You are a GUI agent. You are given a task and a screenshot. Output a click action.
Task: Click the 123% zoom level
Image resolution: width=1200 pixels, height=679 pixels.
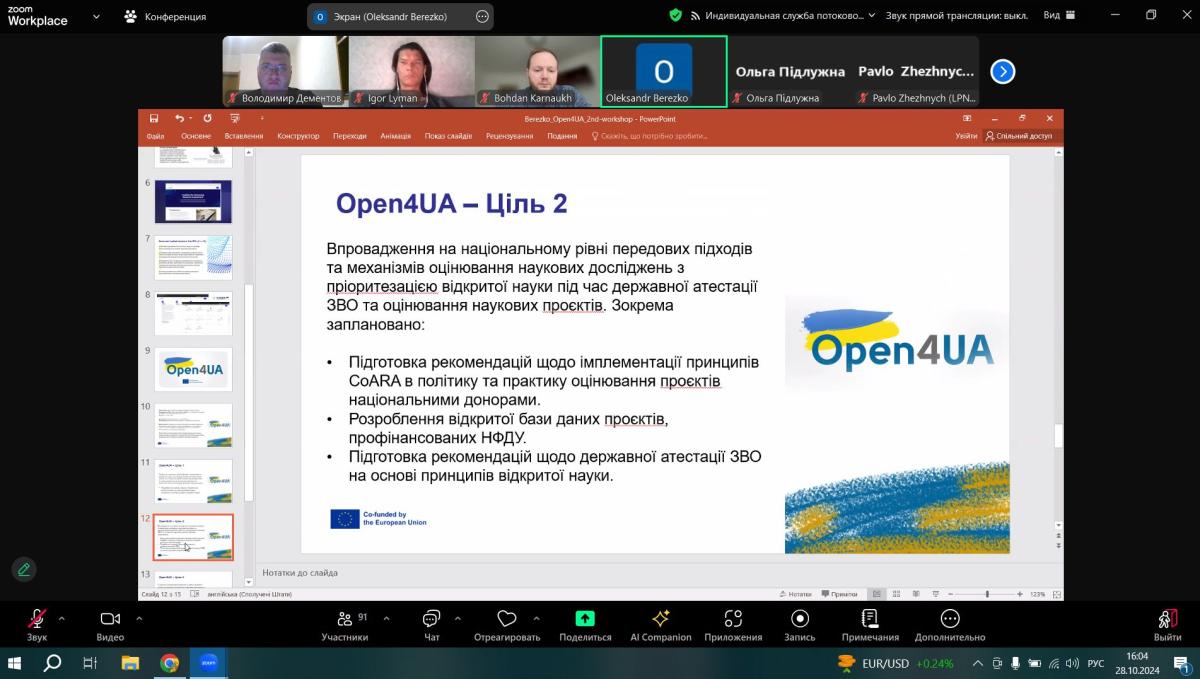tap(1037, 594)
